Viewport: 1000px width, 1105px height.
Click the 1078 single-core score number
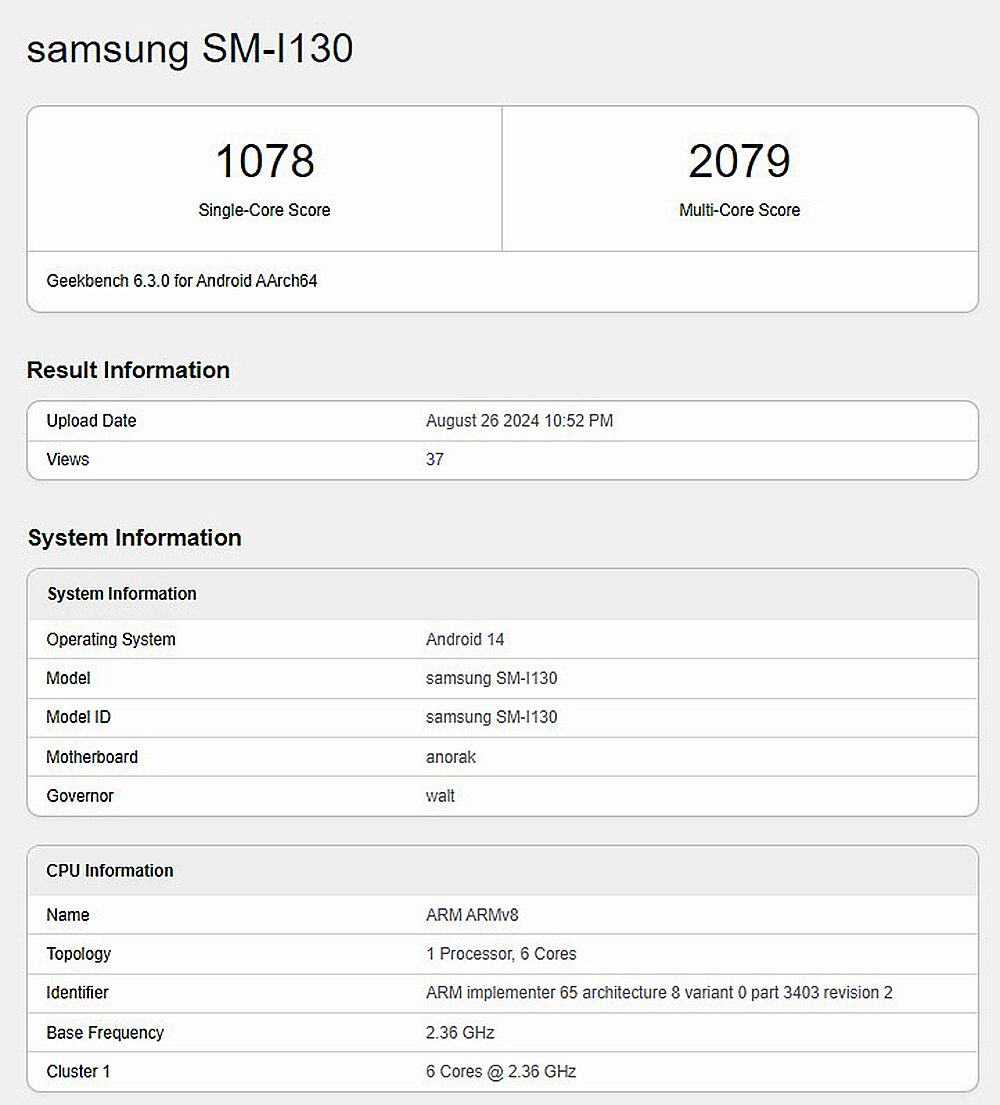pos(265,162)
